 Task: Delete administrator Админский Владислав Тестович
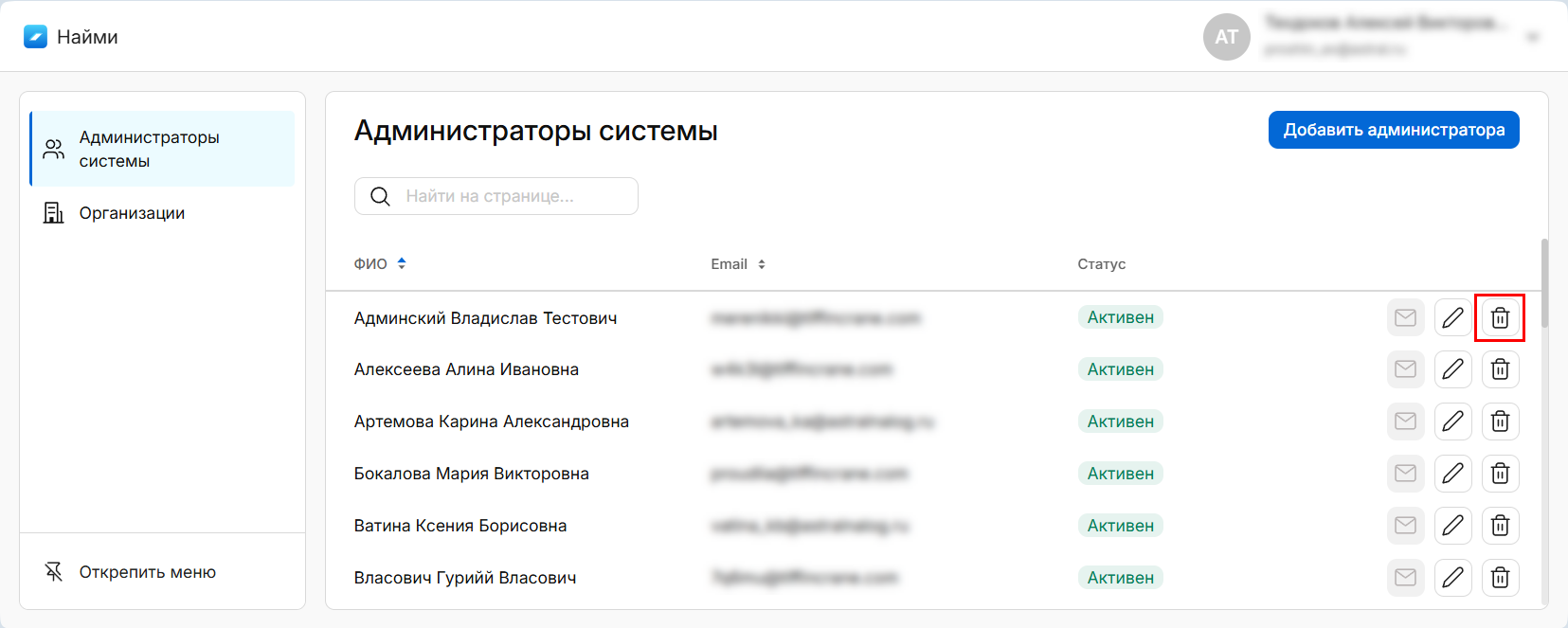tap(1500, 317)
